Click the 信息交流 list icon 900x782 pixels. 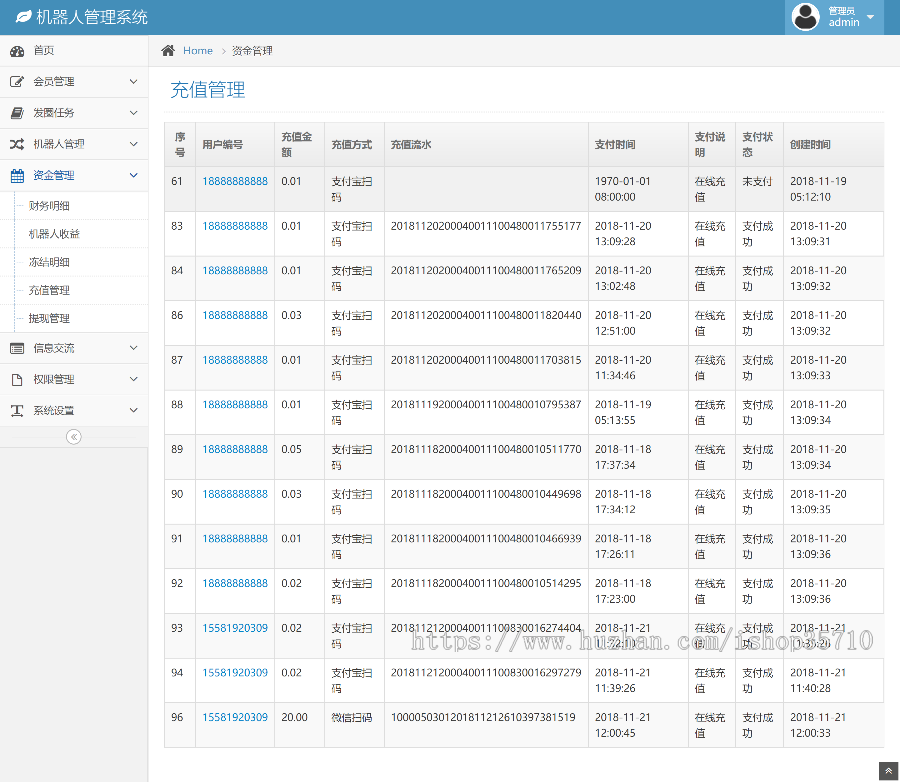(x=17, y=348)
